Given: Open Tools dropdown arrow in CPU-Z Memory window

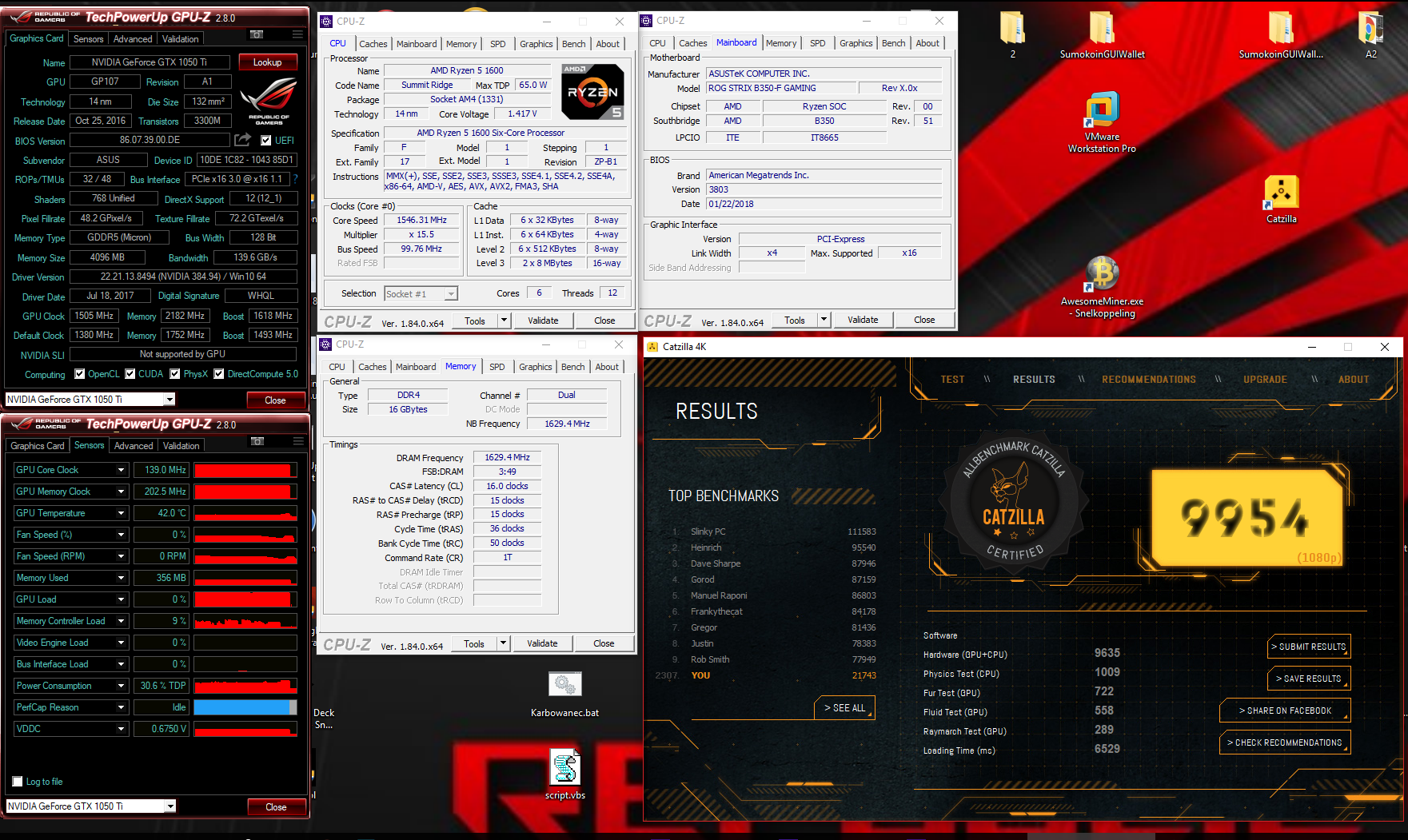Looking at the screenshot, I should tap(503, 643).
